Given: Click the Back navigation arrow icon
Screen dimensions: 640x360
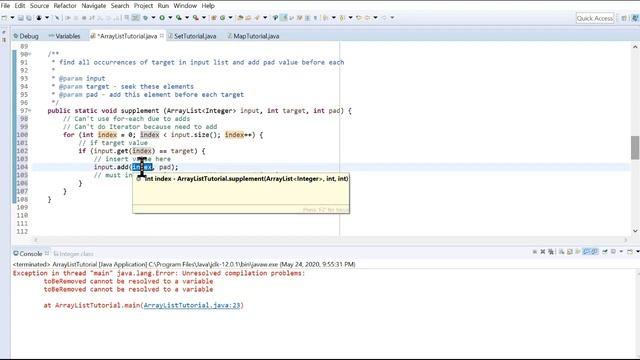Looking at the screenshot, I should pyautogui.click(x=367, y=18).
